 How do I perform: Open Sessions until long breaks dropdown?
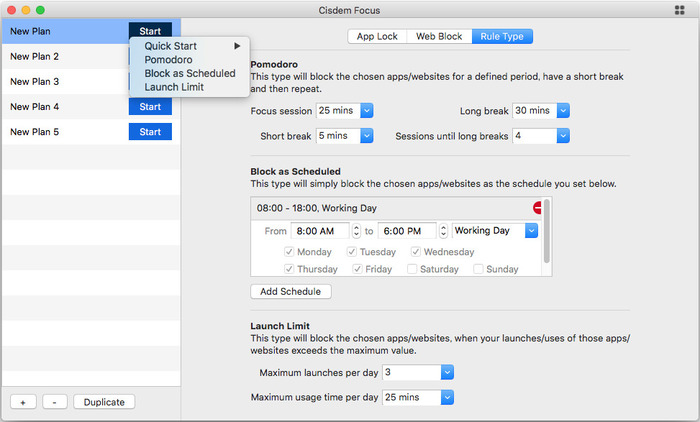(x=563, y=136)
